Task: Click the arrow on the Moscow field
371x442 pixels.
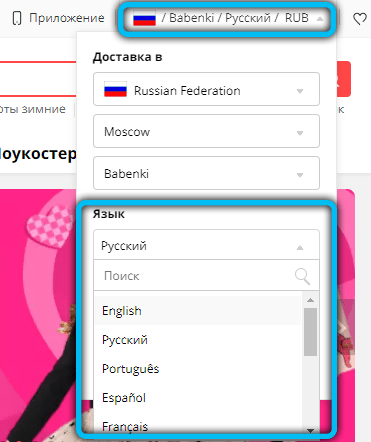Action: [x=300, y=133]
